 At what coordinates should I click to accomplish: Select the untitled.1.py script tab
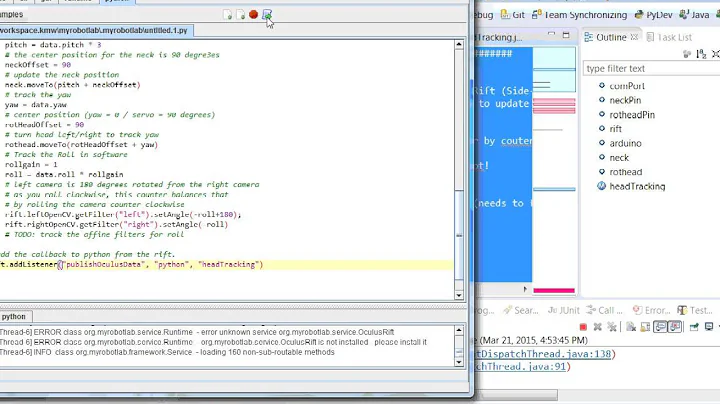[x=94, y=30]
